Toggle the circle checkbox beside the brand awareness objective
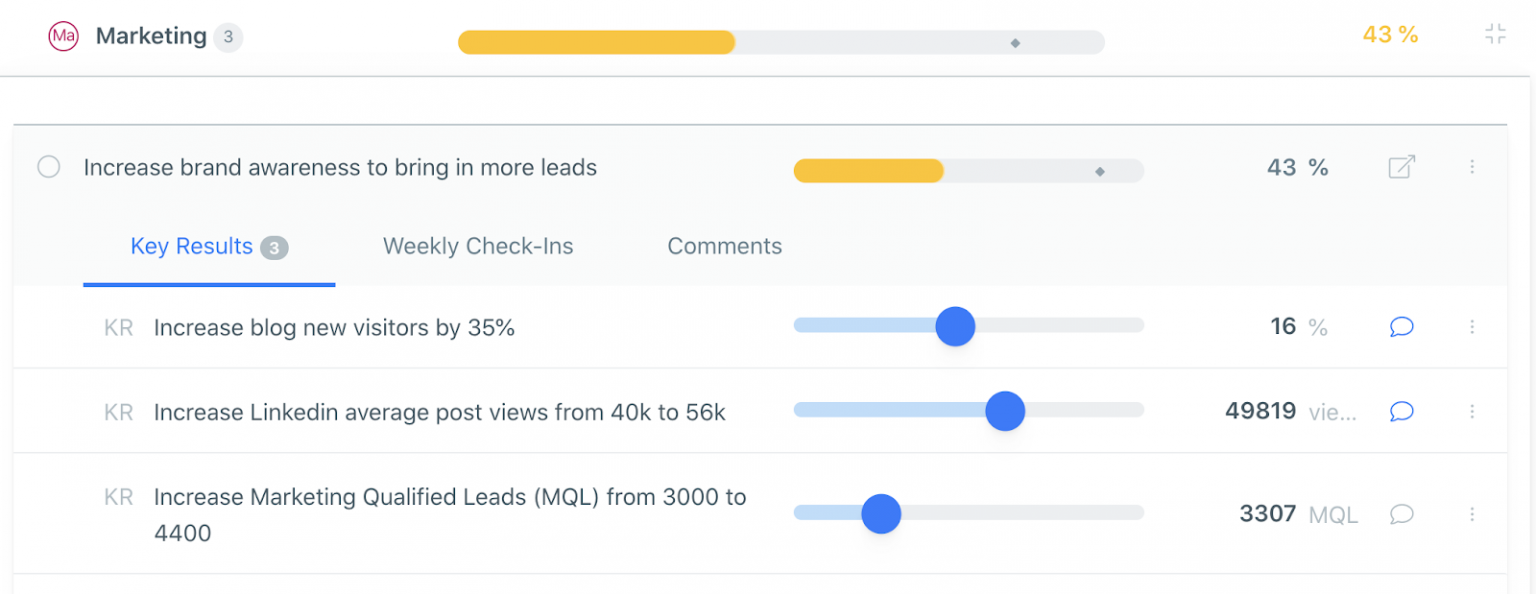 point(48,167)
